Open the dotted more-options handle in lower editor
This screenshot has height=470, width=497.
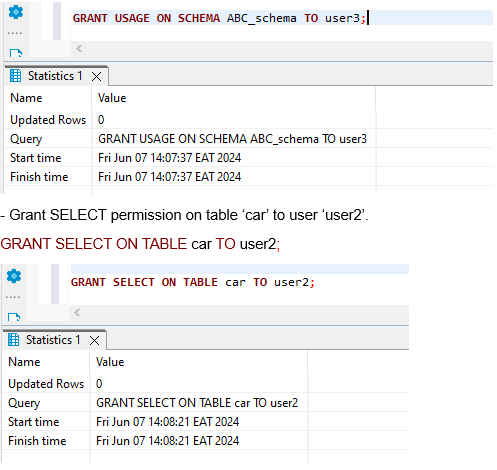(13, 297)
